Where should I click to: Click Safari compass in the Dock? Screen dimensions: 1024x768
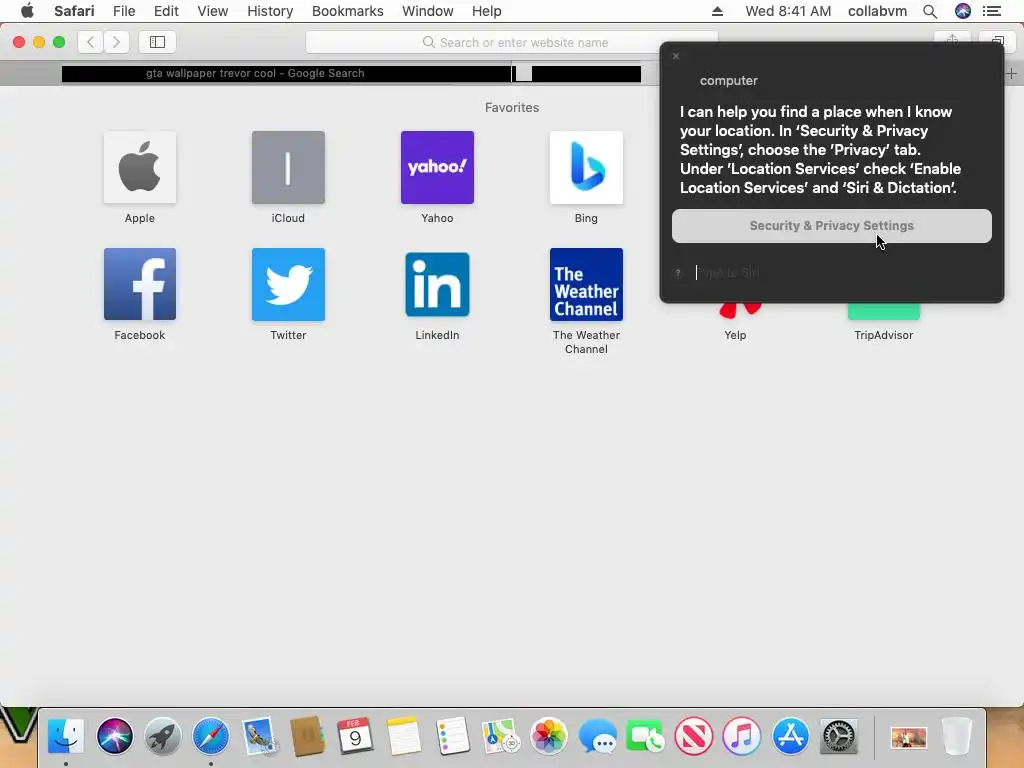[210, 735]
